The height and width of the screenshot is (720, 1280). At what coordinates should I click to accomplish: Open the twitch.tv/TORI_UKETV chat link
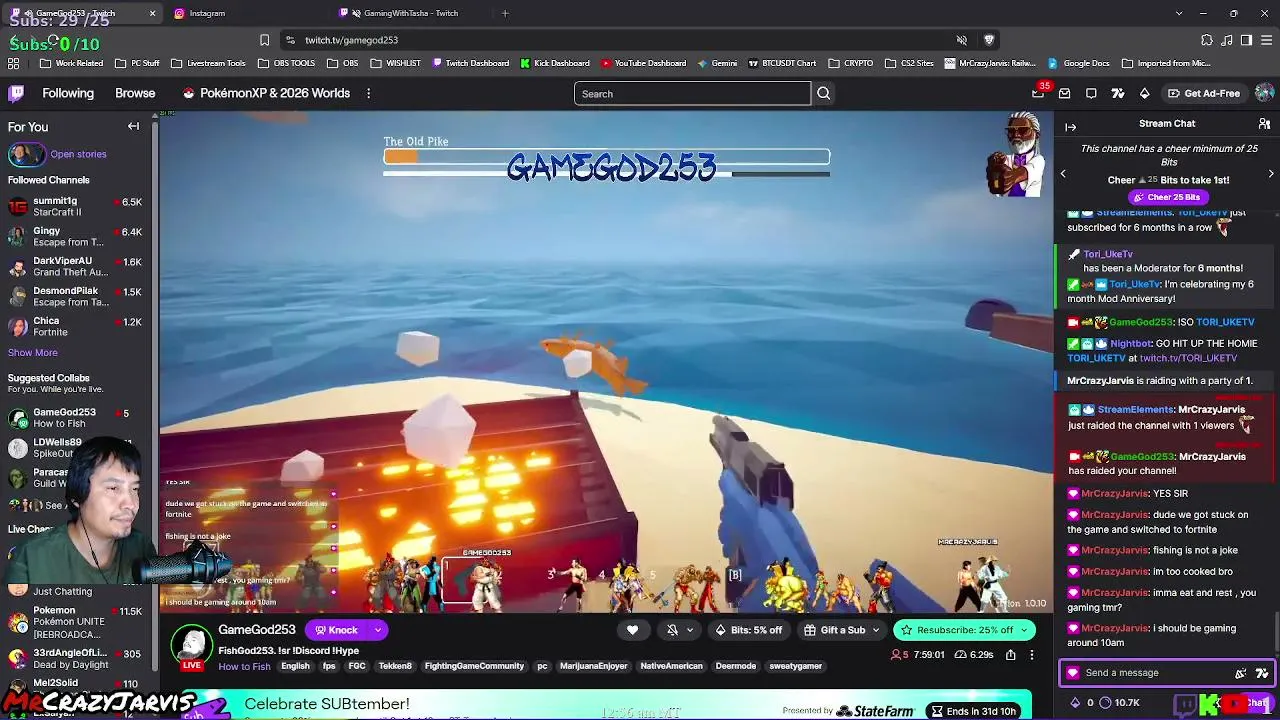(x=1188, y=358)
